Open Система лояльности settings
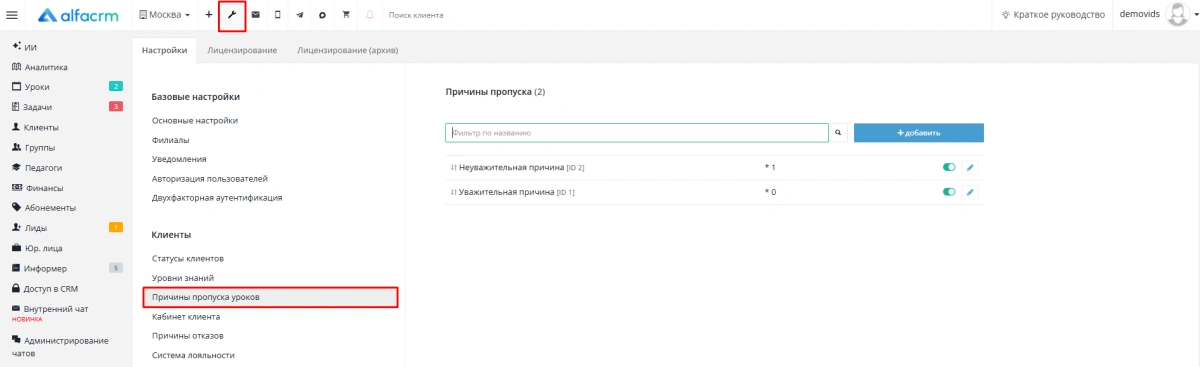Viewport: 1200px width, 367px height. 193,354
